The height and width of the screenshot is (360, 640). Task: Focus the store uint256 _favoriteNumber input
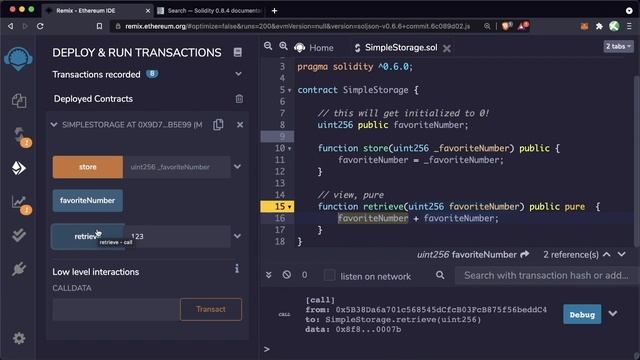pyautogui.click(x=177, y=167)
